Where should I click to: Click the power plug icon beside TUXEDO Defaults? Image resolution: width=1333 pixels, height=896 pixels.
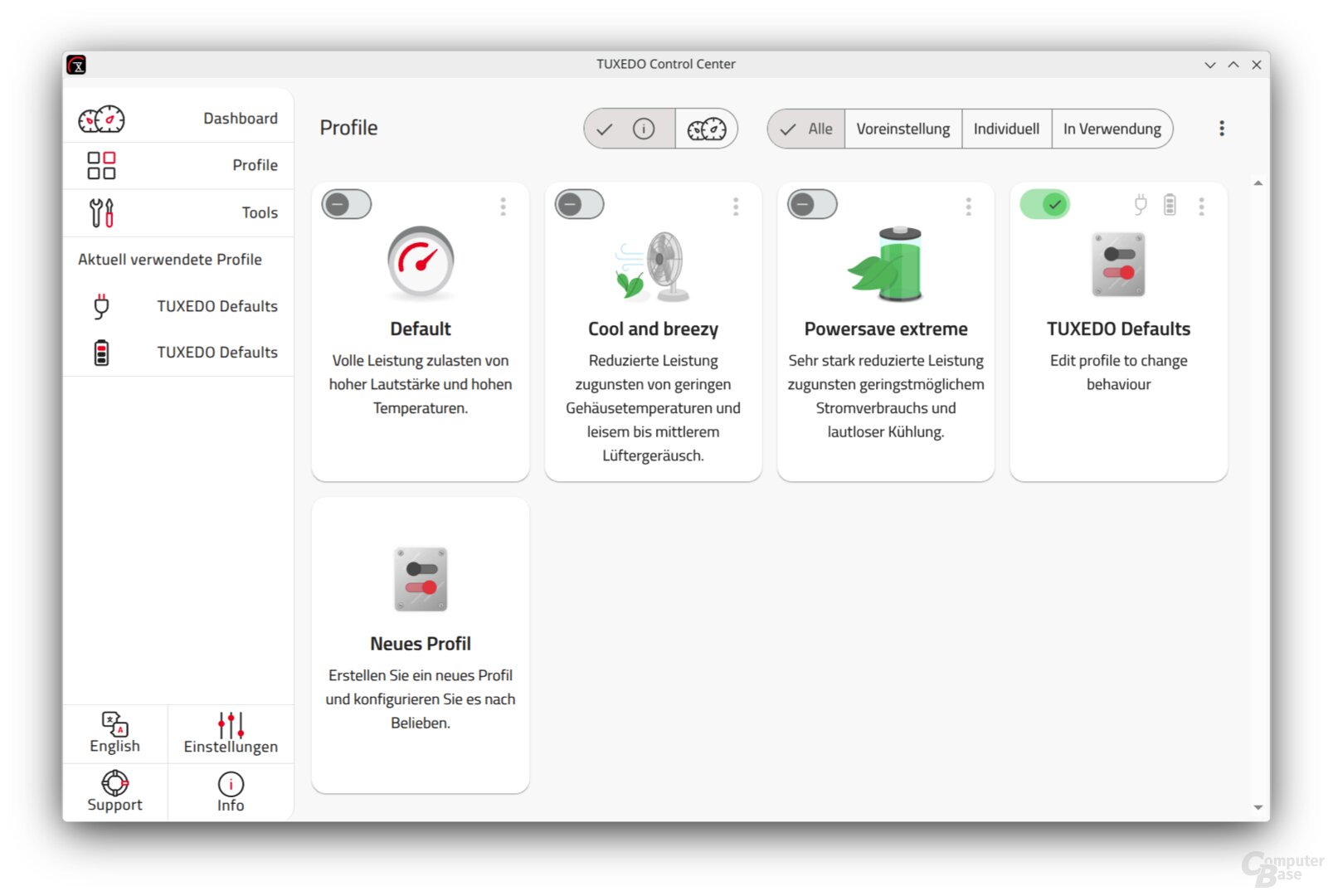(x=101, y=306)
